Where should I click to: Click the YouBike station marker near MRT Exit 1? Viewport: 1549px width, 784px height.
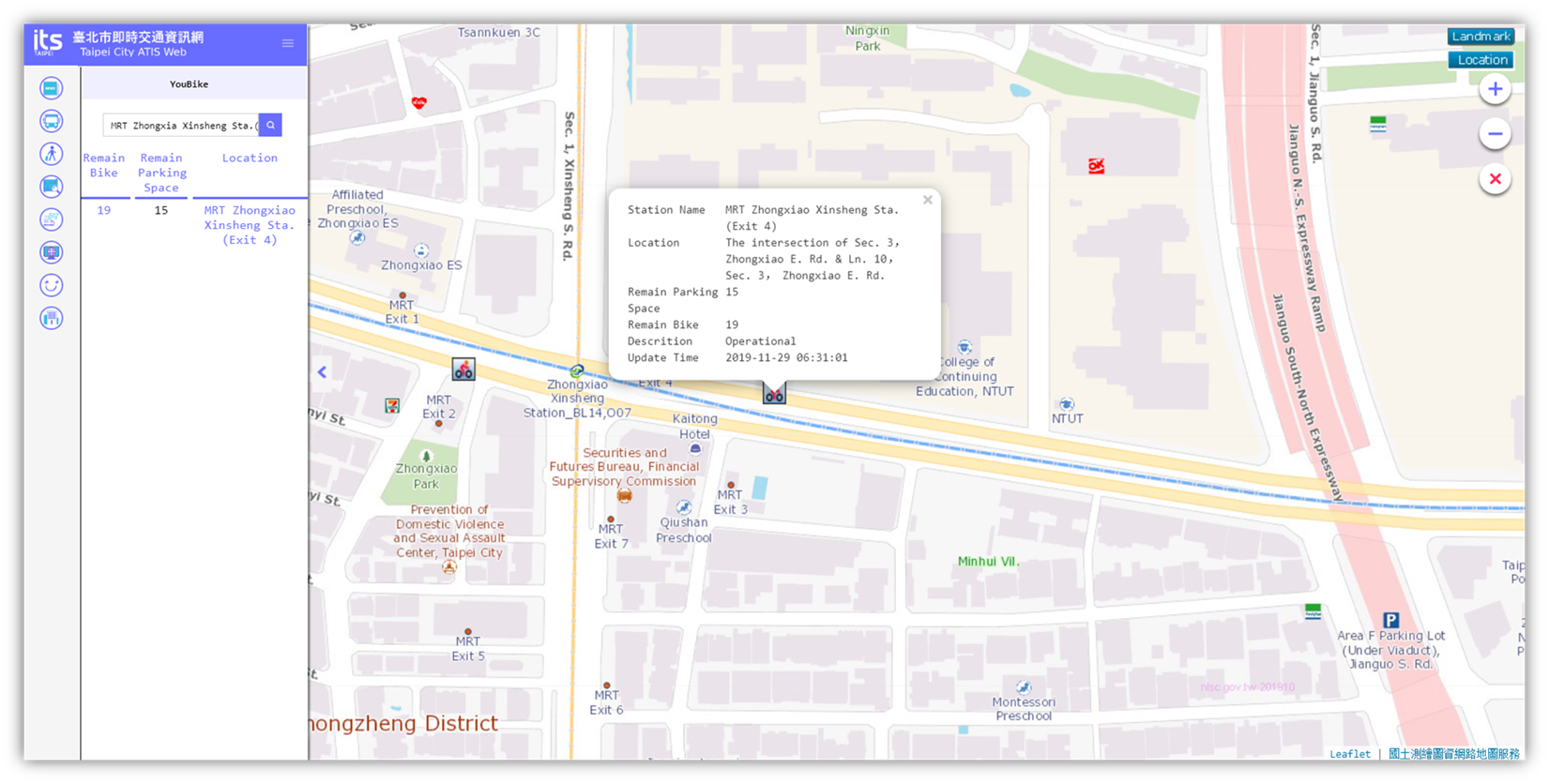click(x=463, y=369)
